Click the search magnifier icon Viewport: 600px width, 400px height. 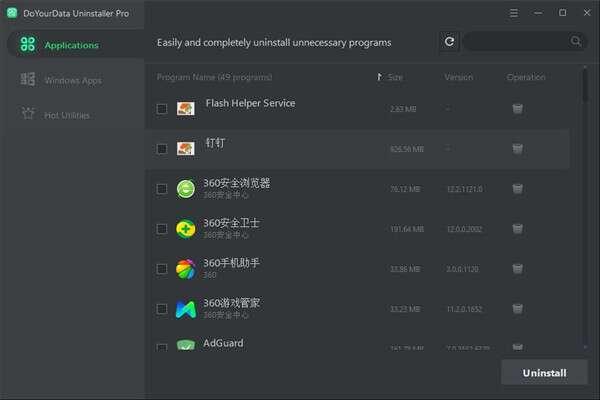coord(576,42)
